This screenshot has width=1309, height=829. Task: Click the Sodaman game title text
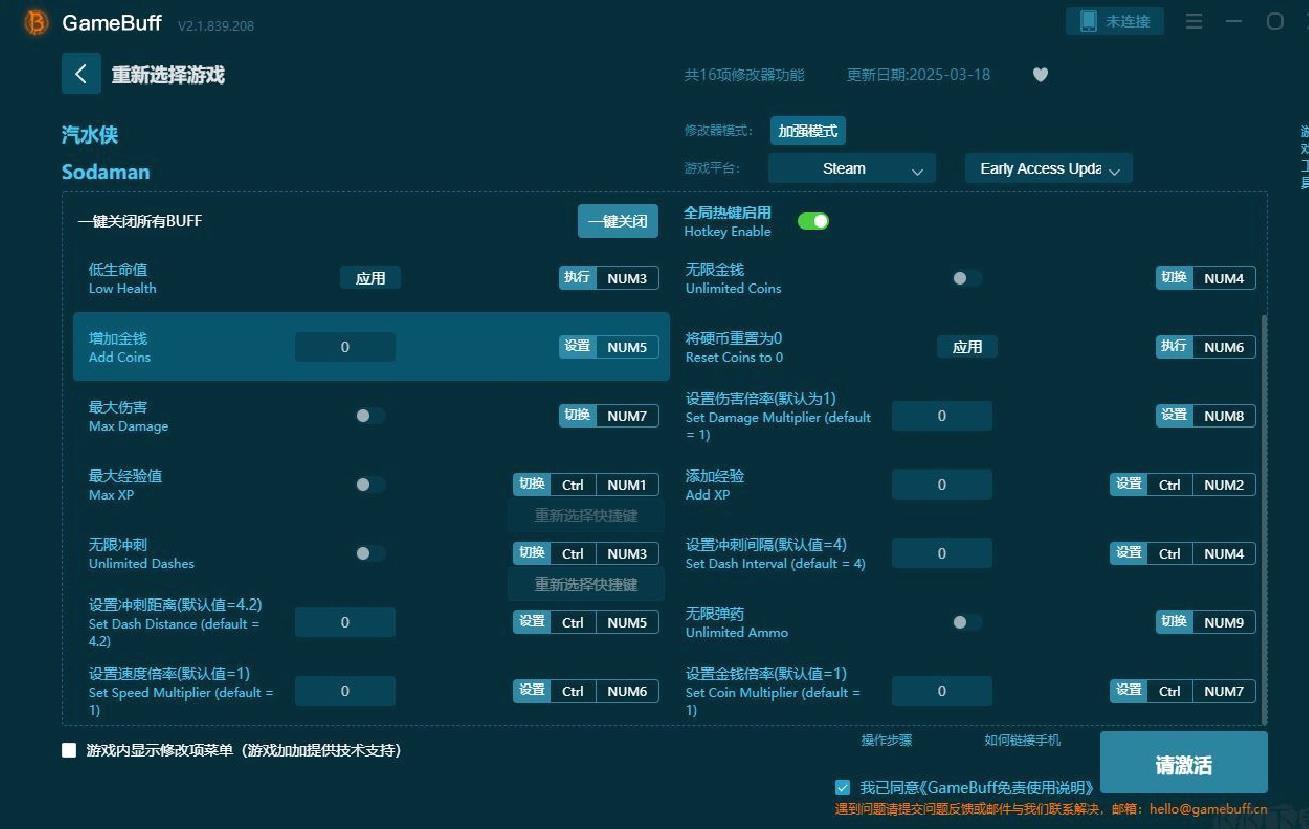[x=106, y=172]
